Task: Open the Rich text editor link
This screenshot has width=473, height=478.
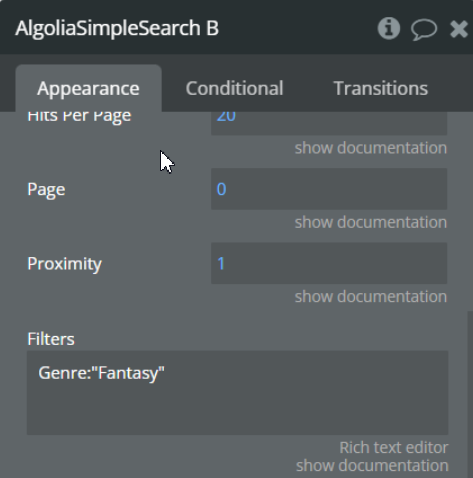Action: click(x=394, y=448)
